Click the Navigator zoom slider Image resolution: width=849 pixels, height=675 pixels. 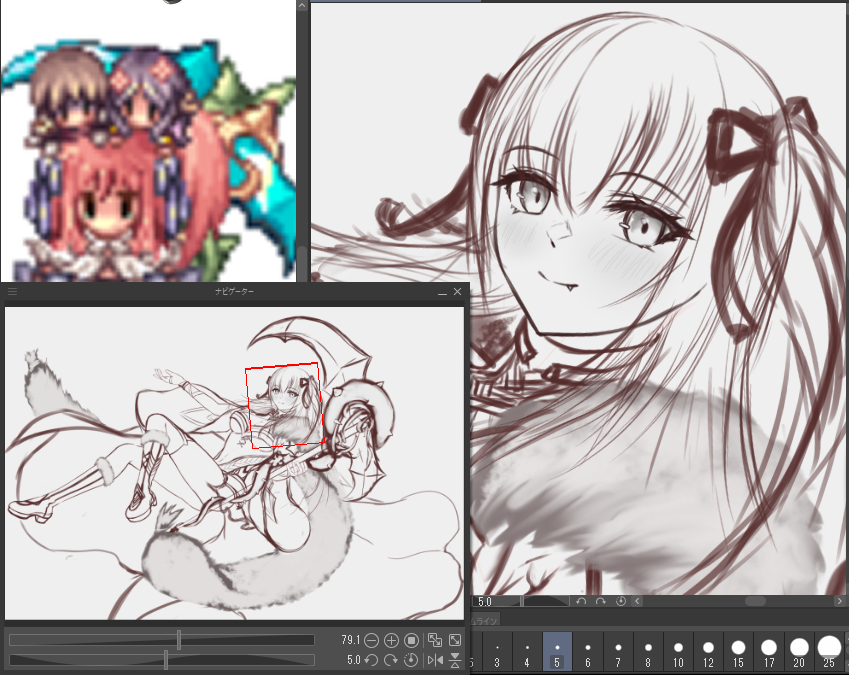click(162, 640)
